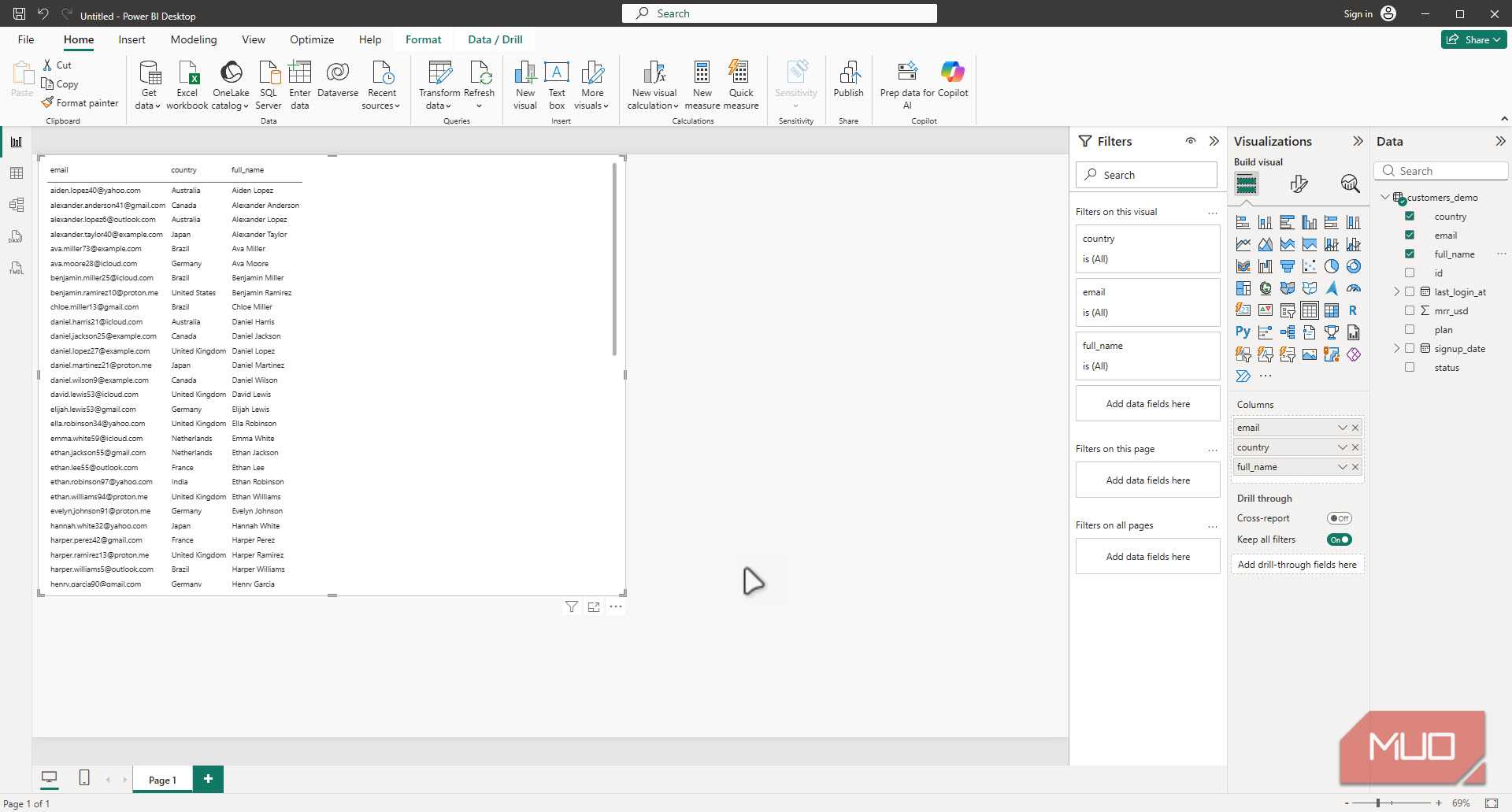The image size is (1512, 812).
Task: Click the SQL Server data source
Action: pos(269,85)
